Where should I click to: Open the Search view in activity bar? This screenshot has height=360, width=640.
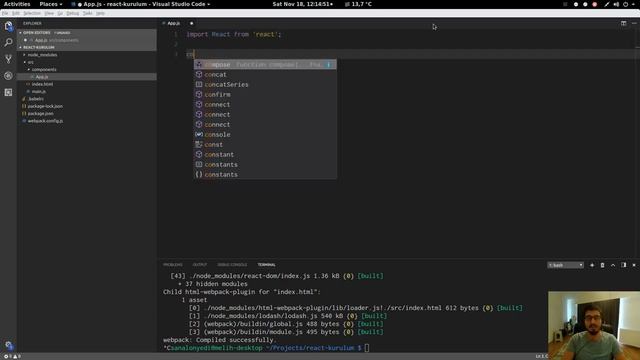coord(8,42)
